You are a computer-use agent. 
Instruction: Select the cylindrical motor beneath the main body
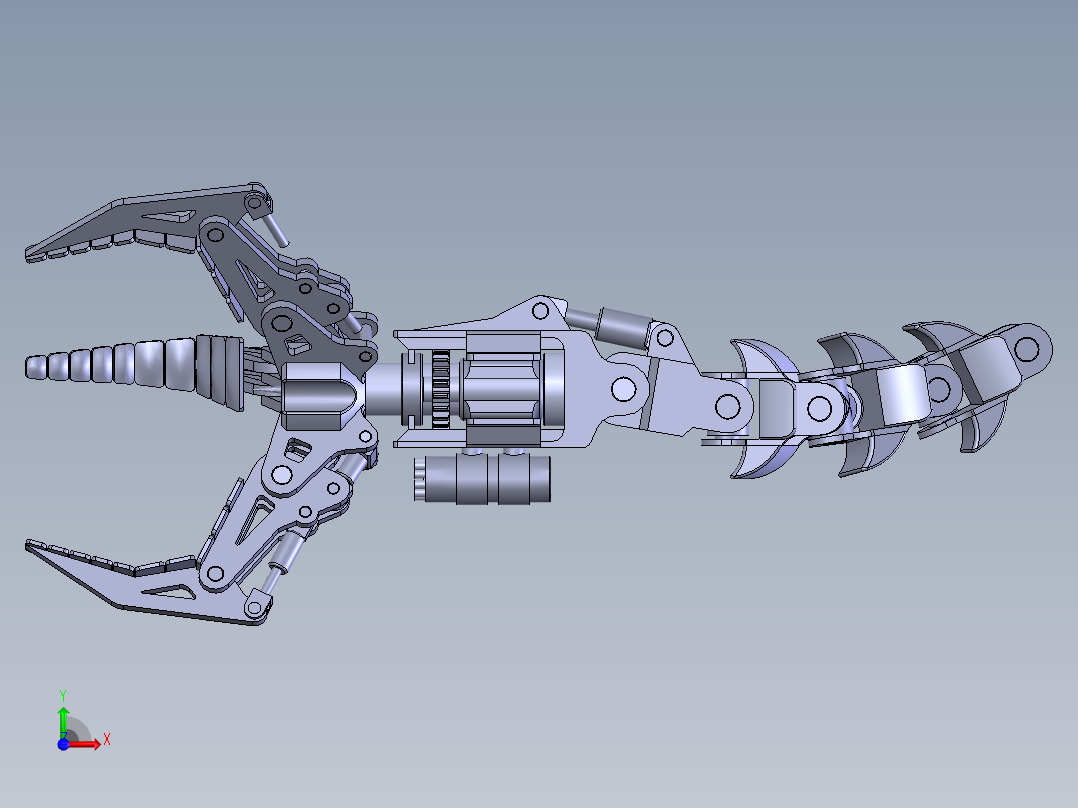pos(483,479)
